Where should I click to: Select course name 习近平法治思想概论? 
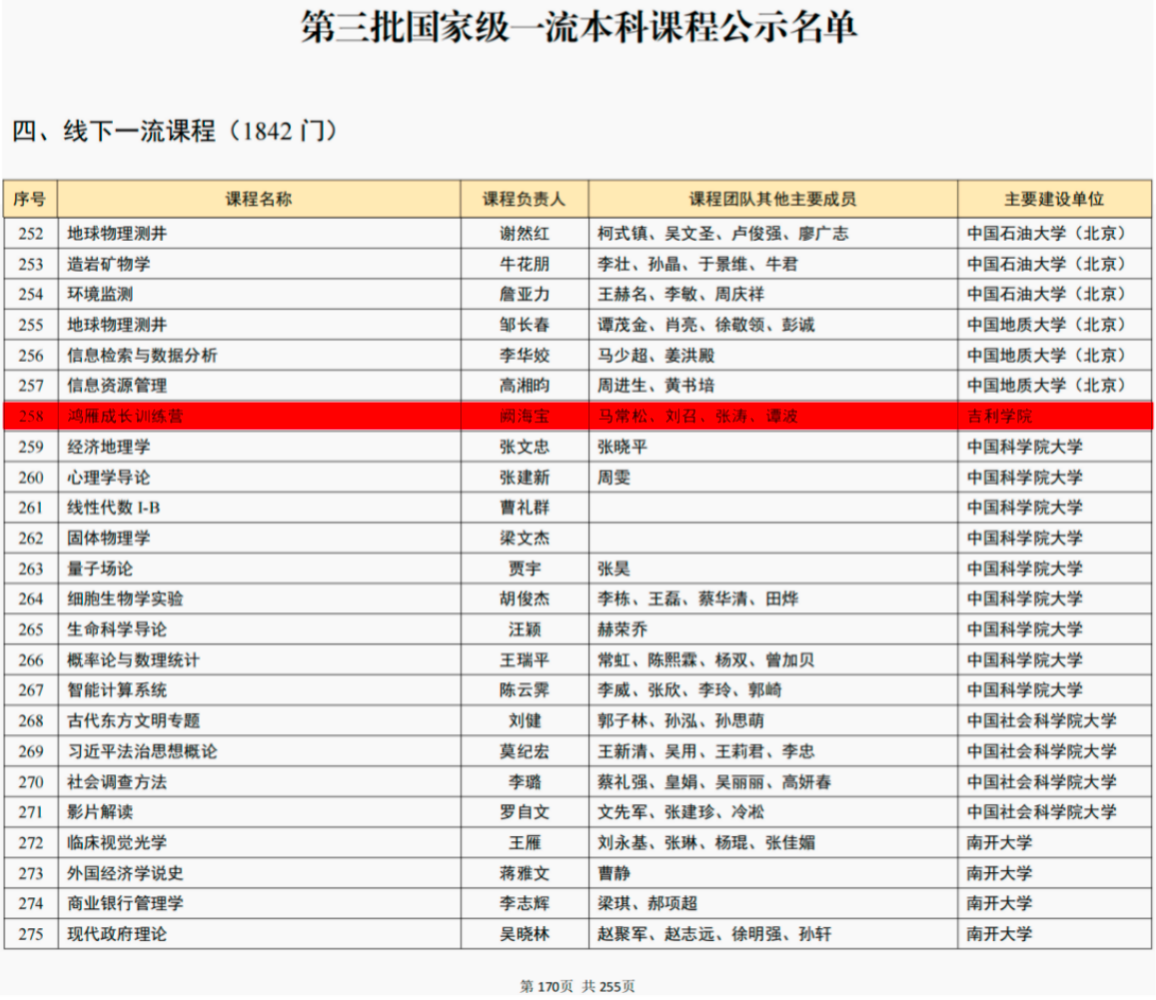click(142, 751)
